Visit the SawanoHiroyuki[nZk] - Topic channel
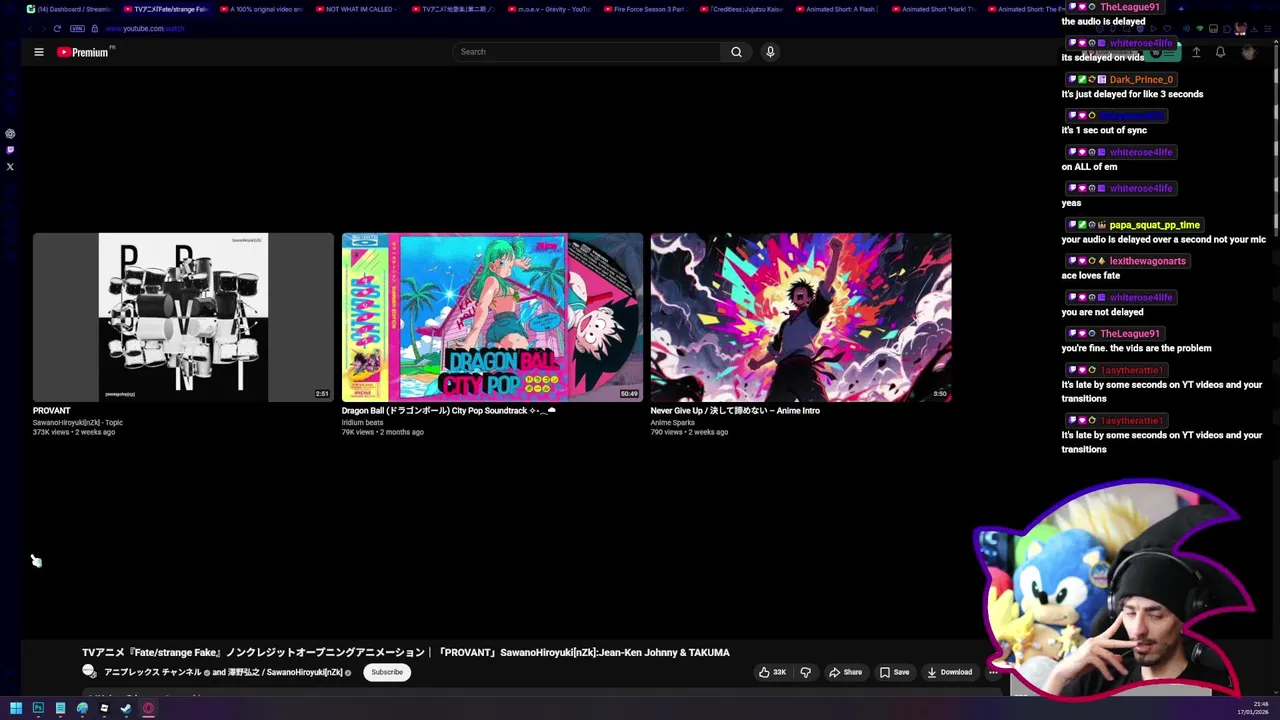Image resolution: width=1280 pixels, height=720 pixels. [x=77, y=423]
